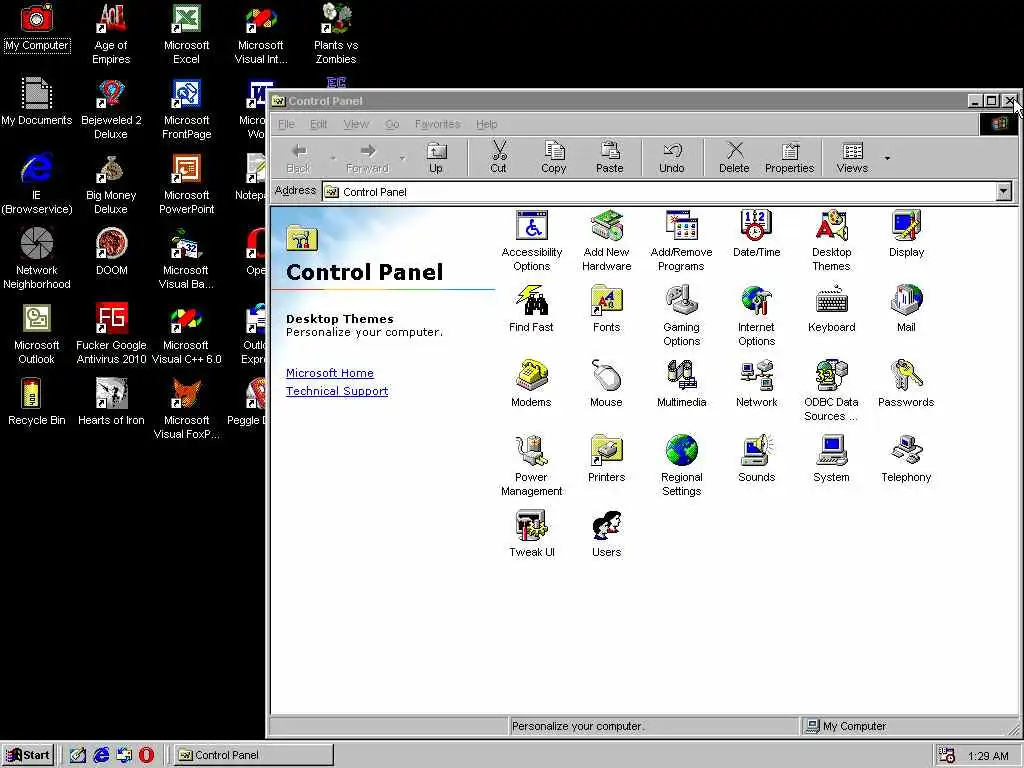
Task: Expand the Views dropdown arrow
Action: click(x=887, y=158)
